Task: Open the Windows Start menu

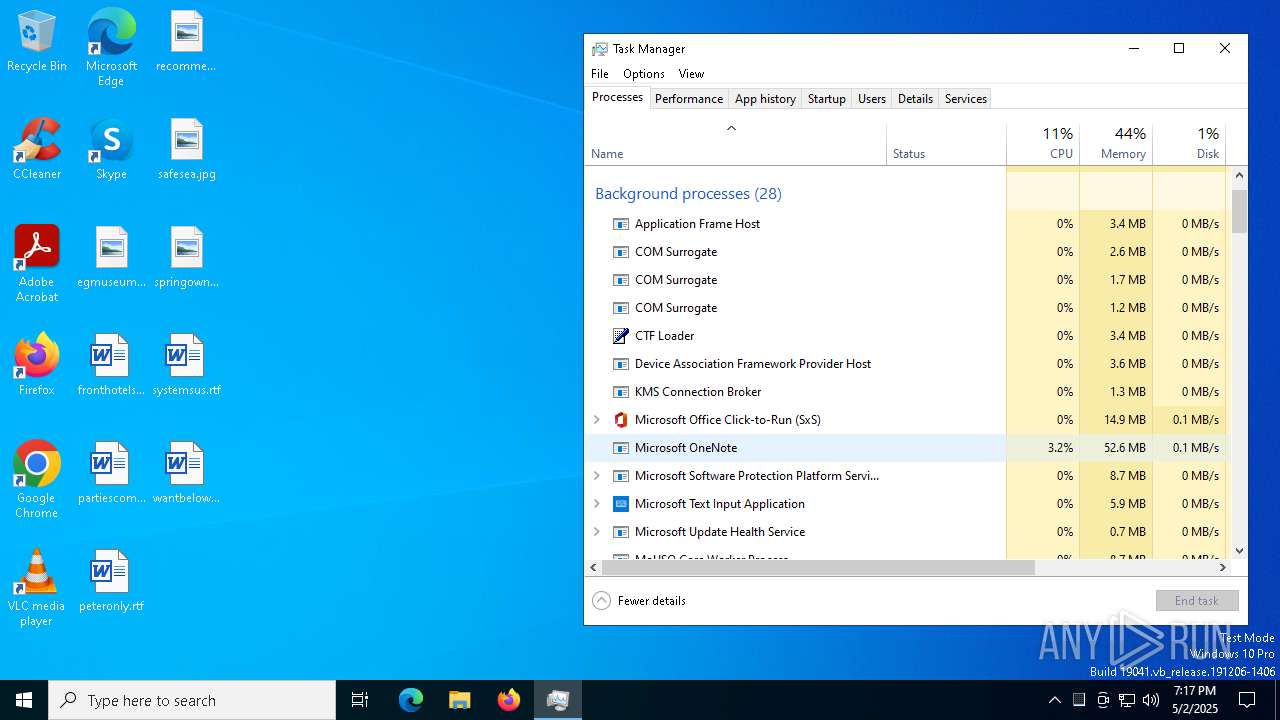Action: [24, 700]
